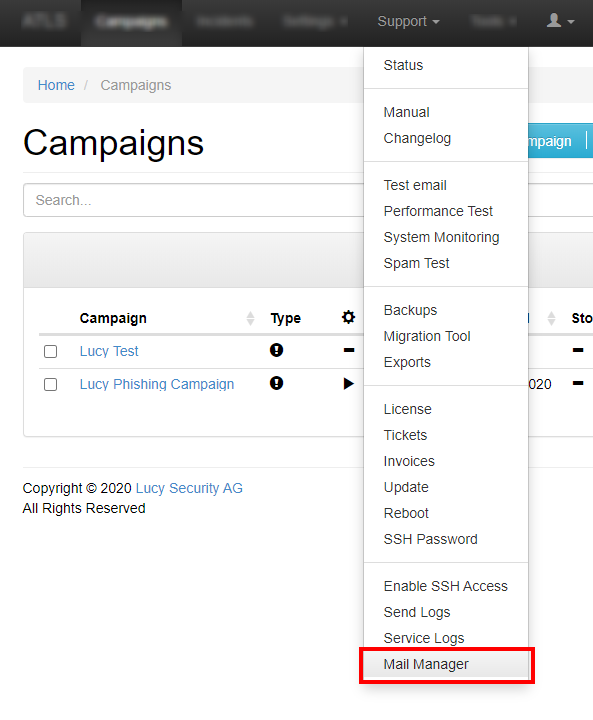Open the Lucy Phishing Campaign link
Image resolution: width=593 pixels, height=720 pixels.
click(x=157, y=384)
